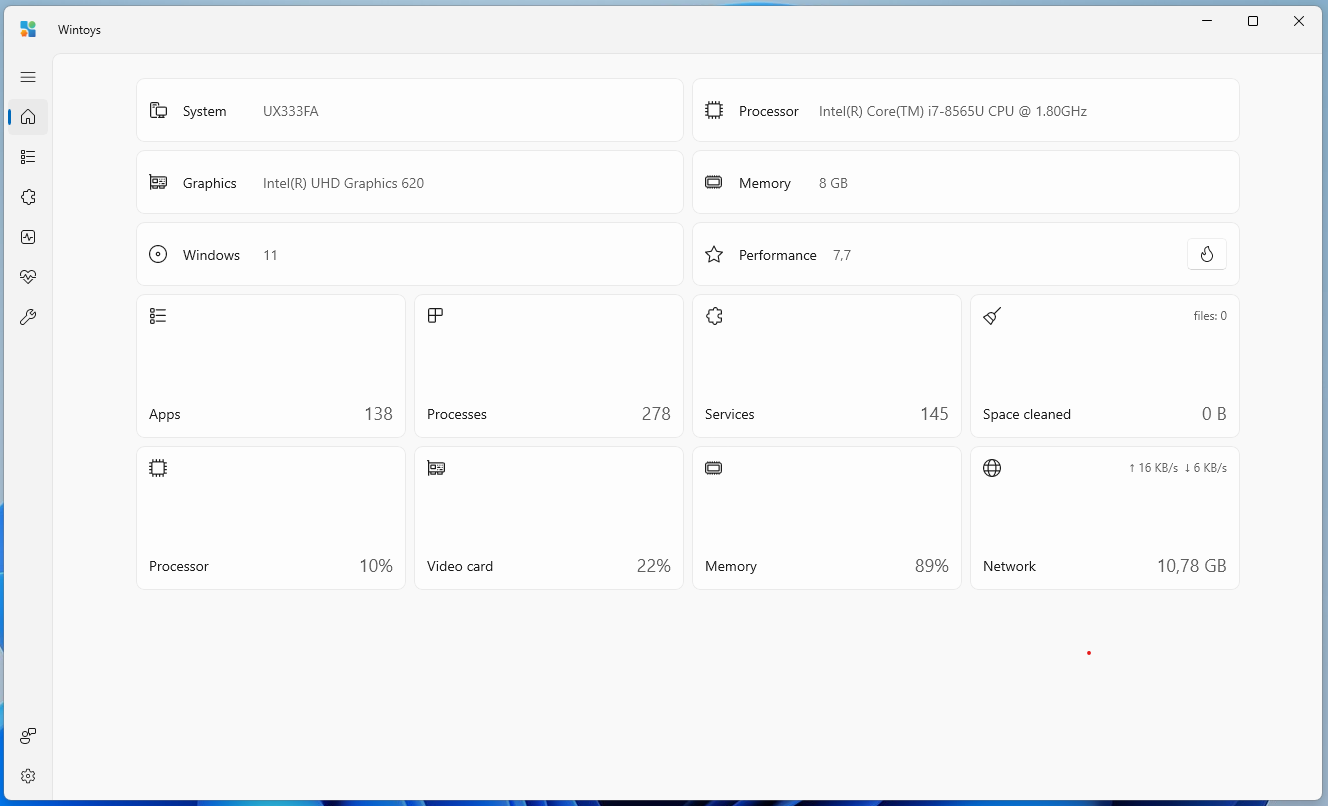
Task: Click the chip icon in Processor usage tile
Action: [158, 468]
